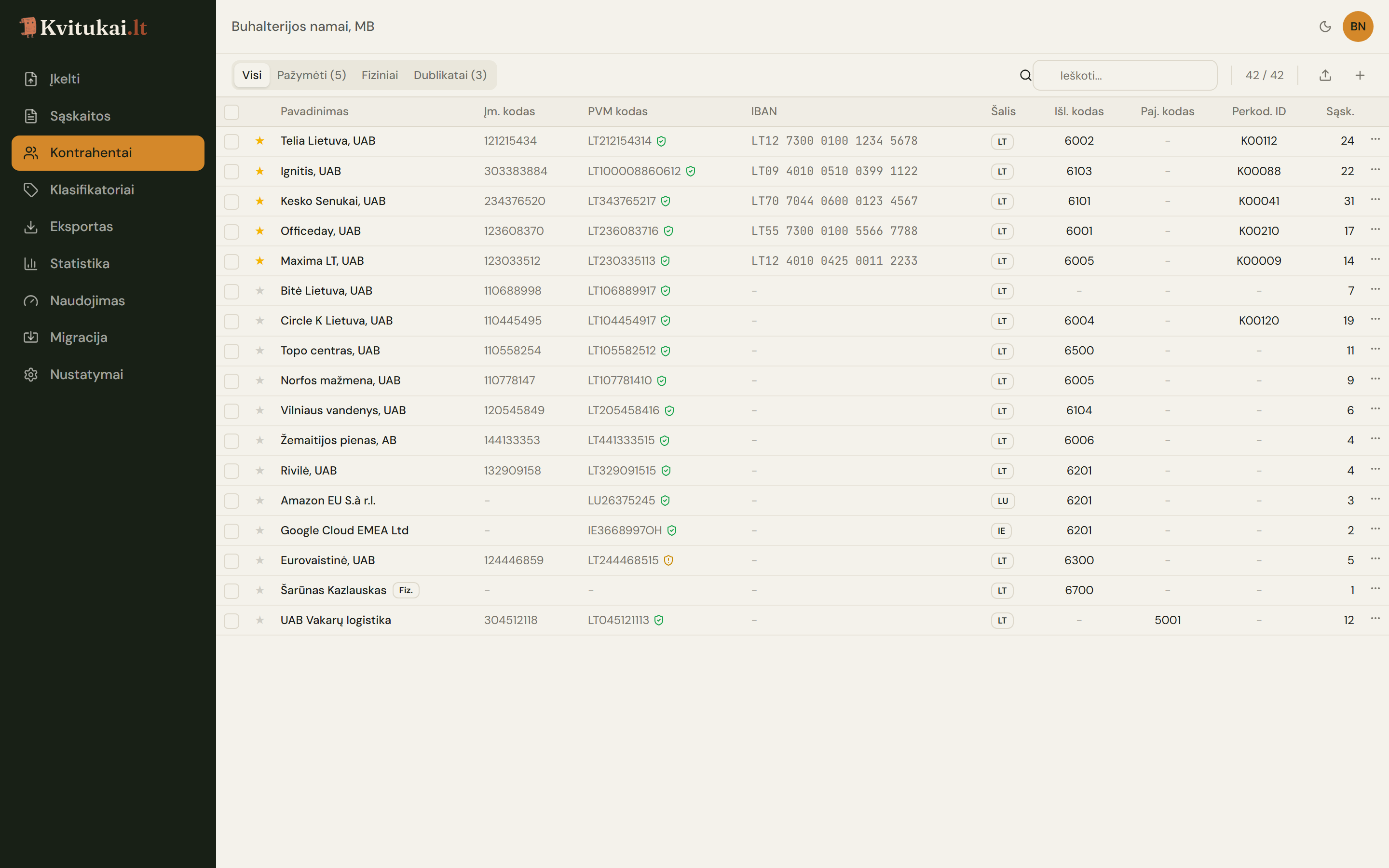Select Kontrahentai in sidebar

point(108,153)
